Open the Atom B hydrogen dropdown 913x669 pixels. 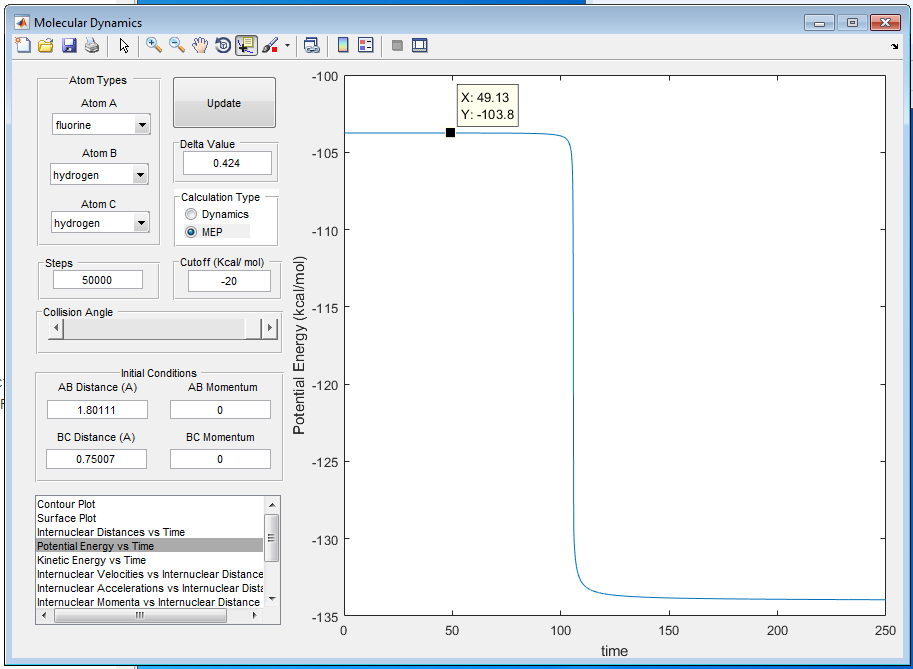(141, 175)
